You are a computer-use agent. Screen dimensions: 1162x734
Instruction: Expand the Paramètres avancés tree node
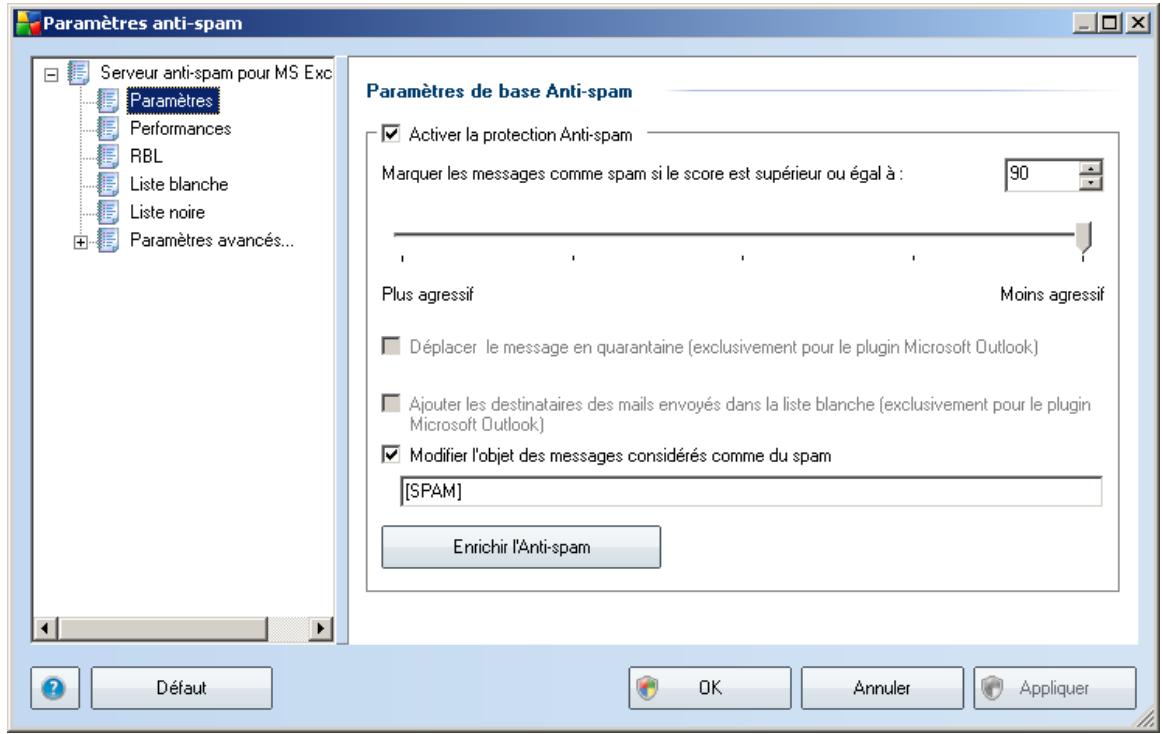click(81, 242)
